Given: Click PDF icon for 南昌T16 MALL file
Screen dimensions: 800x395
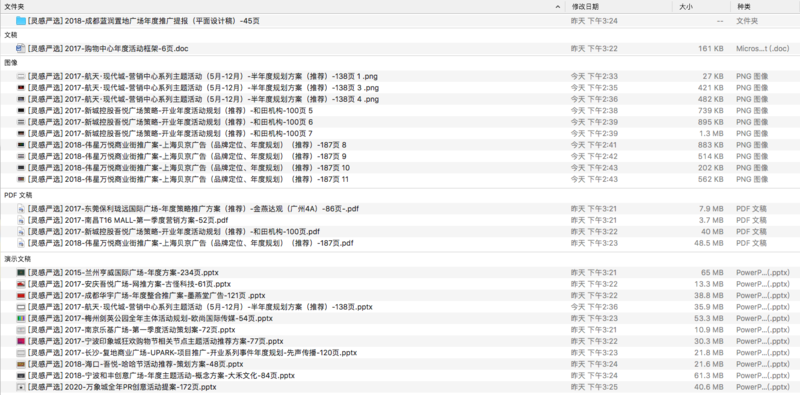Looking at the screenshot, I should click(x=21, y=220).
